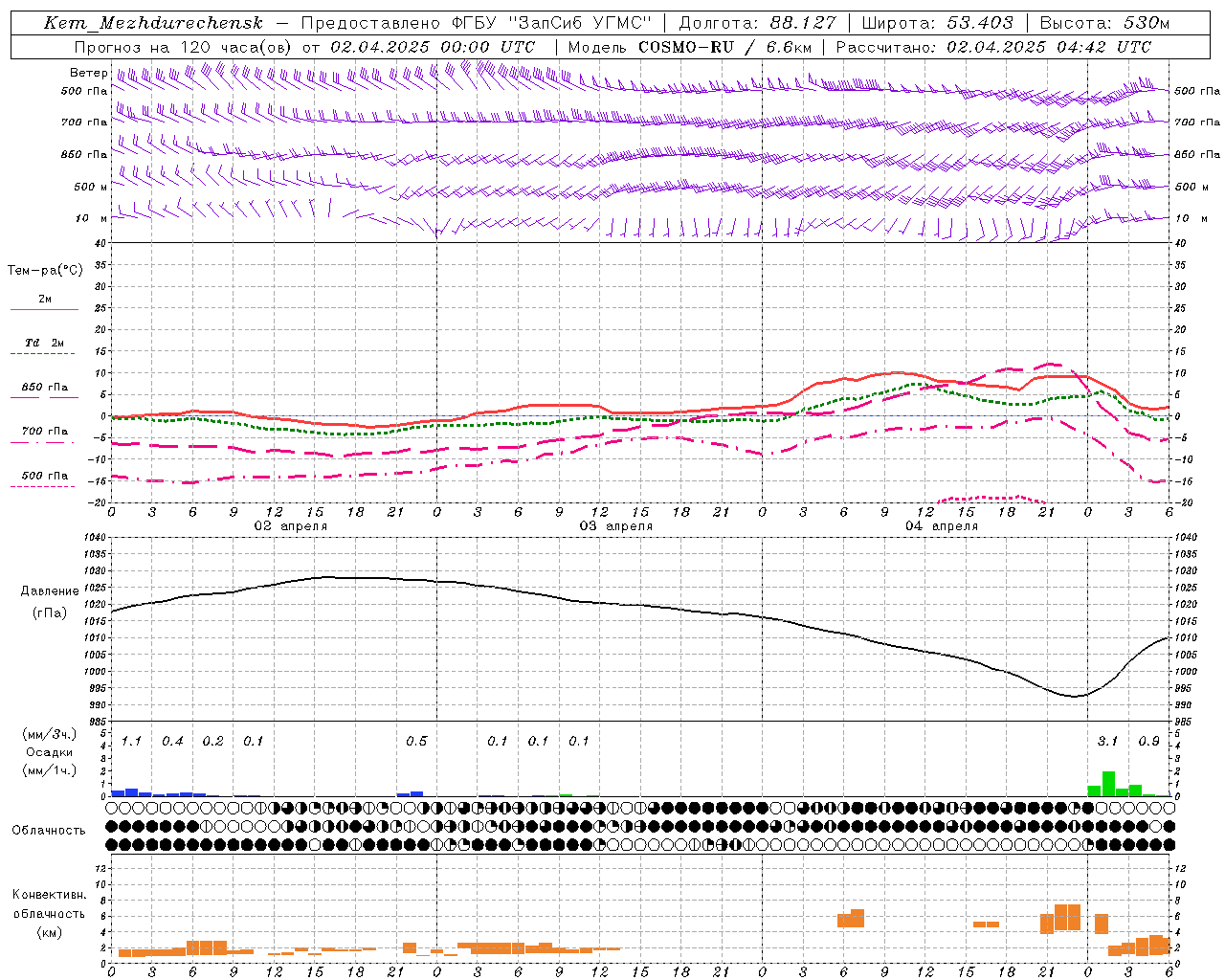Click the Осадки precipitation label

50,752
